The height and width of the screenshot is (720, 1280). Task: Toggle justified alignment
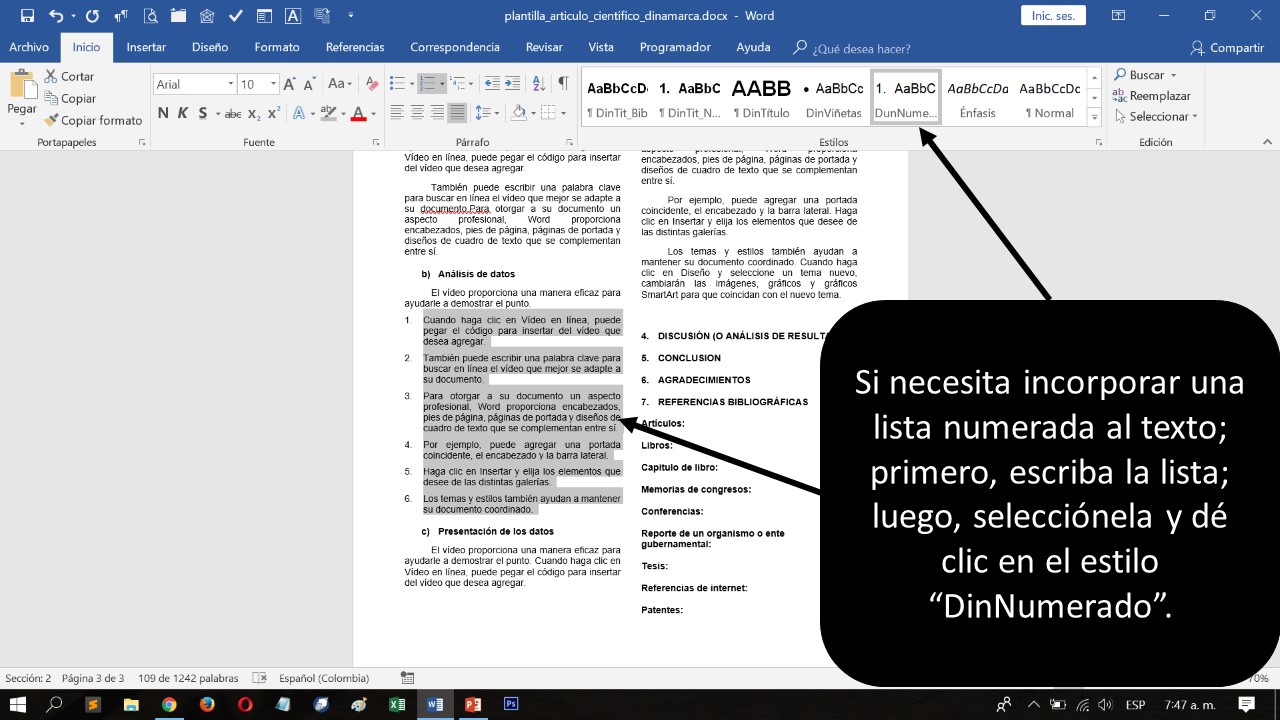click(x=457, y=113)
